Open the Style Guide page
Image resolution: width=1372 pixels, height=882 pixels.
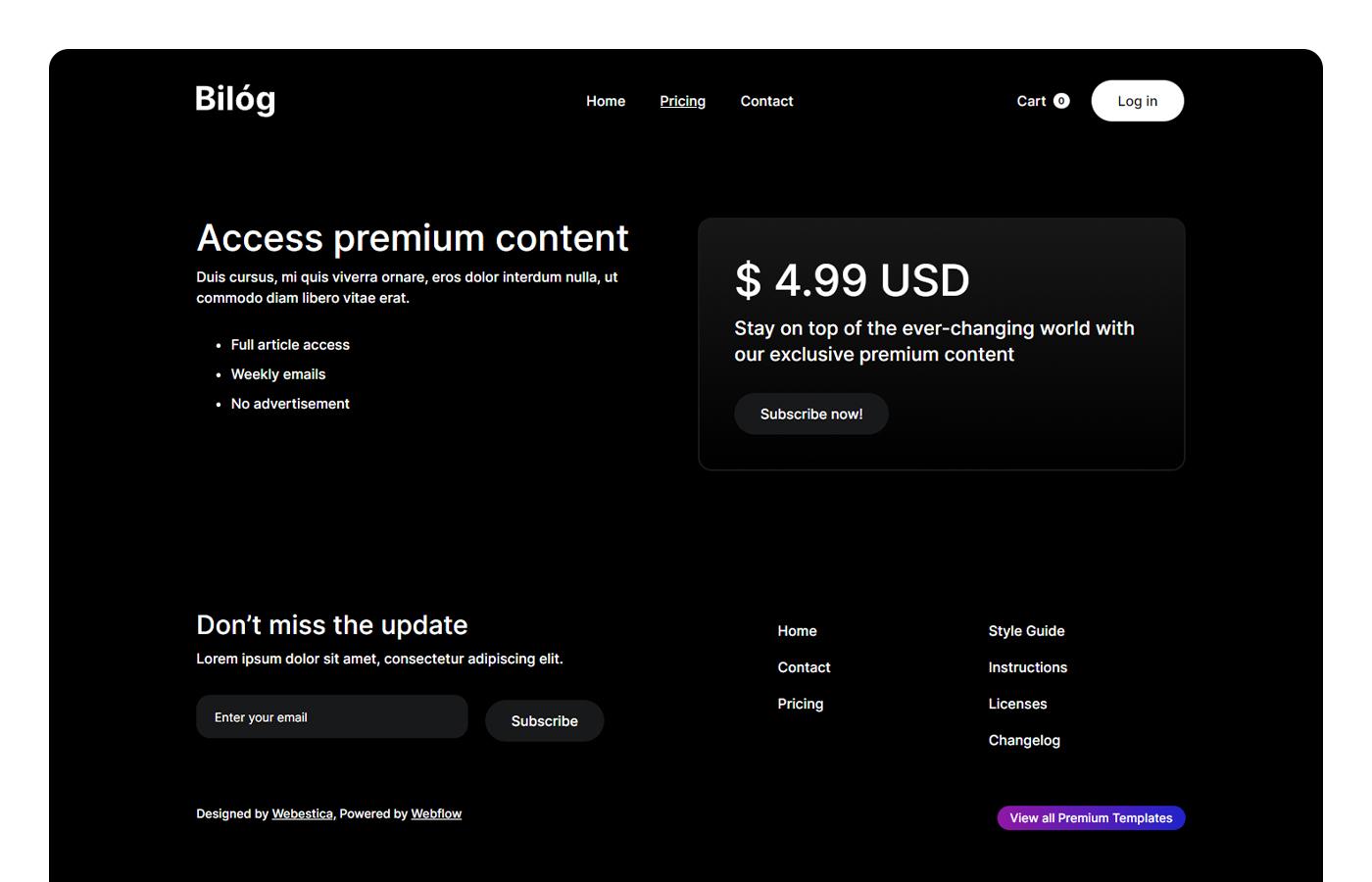click(x=1026, y=630)
